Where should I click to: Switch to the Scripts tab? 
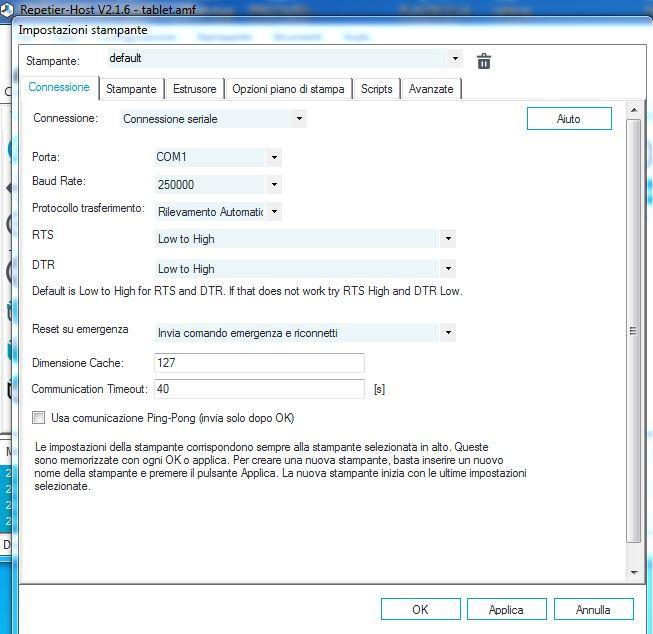point(376,89)
